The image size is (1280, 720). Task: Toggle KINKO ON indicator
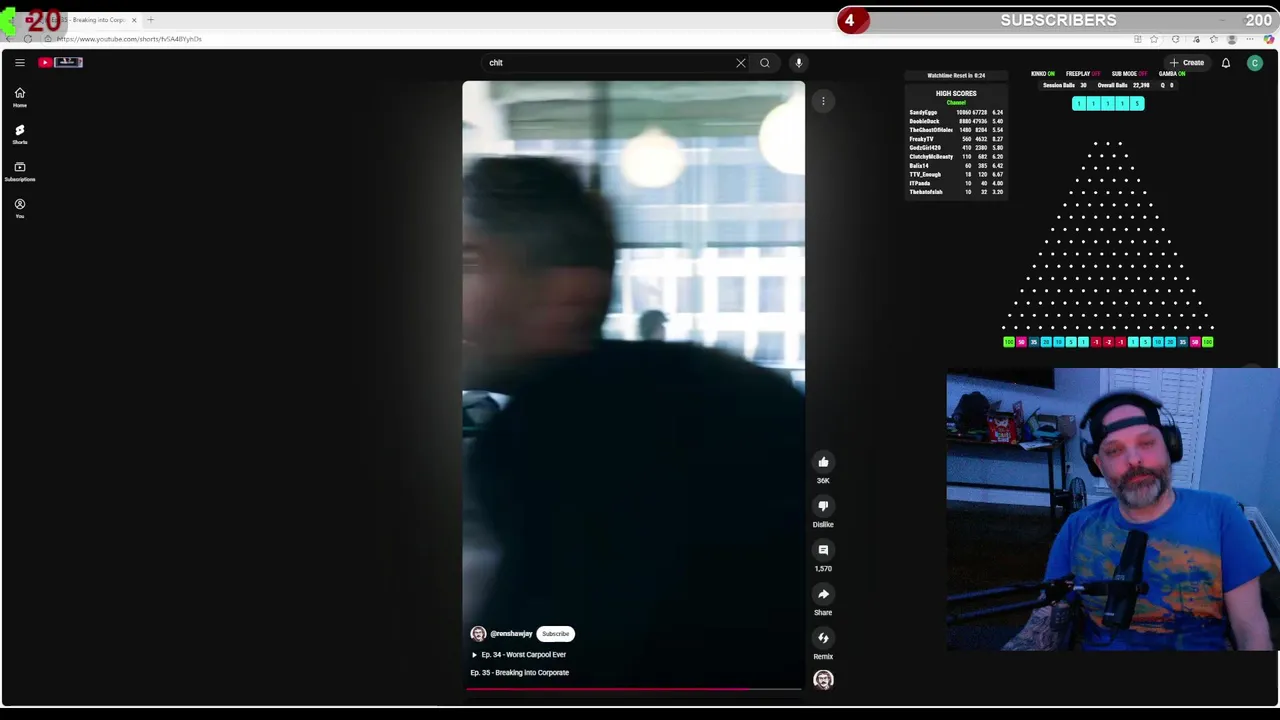coord(1042,74)
